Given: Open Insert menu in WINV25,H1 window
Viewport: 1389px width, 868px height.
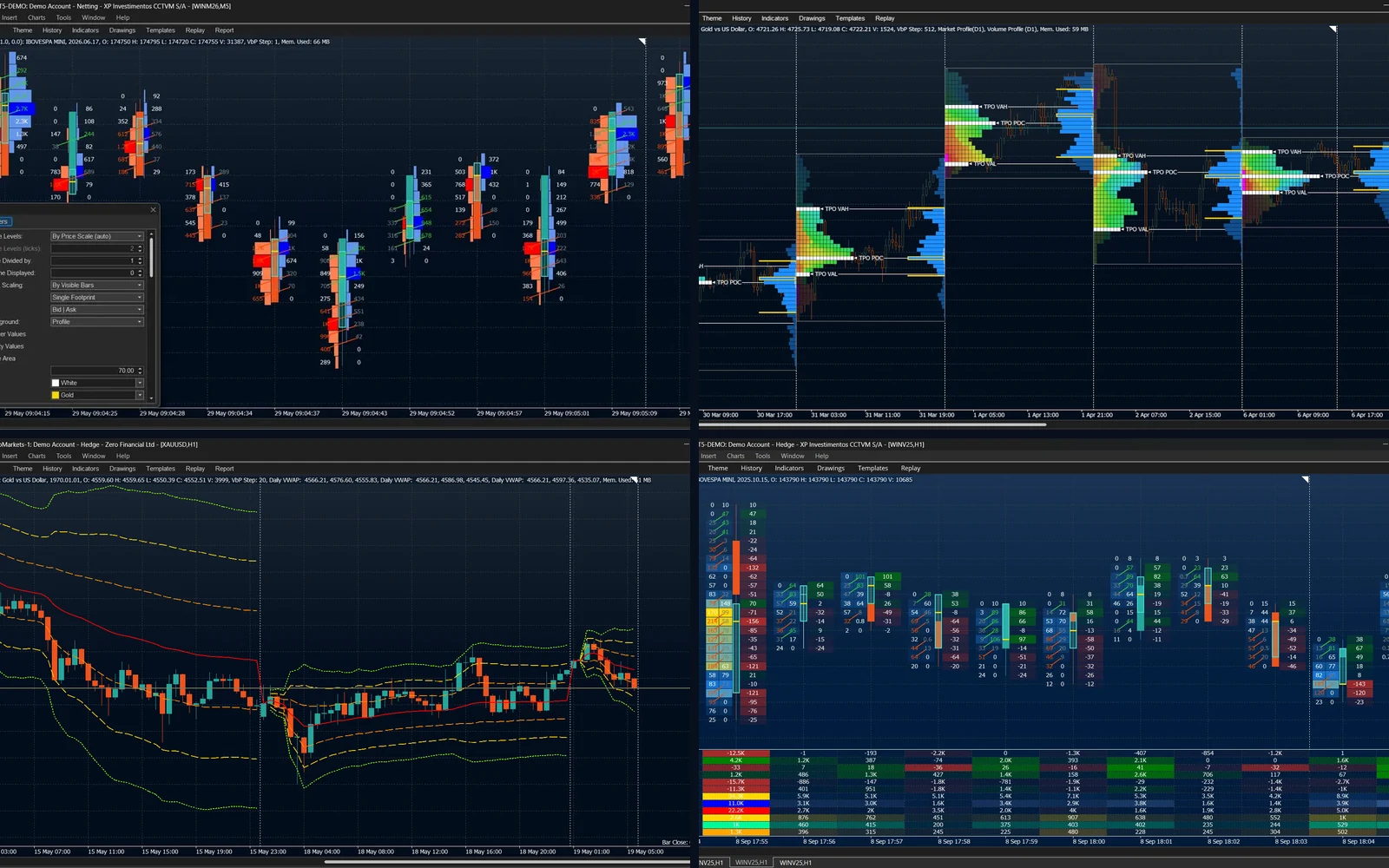Looking at the screenshot, I should (x=708, y=456).
